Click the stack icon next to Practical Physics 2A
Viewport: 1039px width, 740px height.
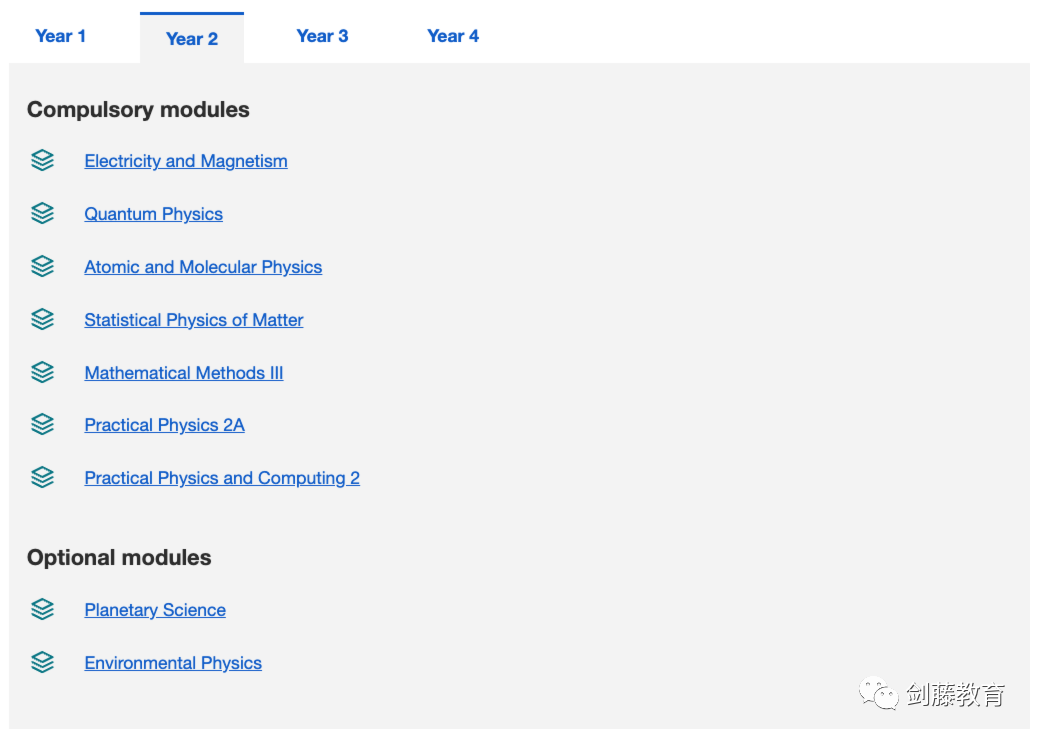click(42, 425)
